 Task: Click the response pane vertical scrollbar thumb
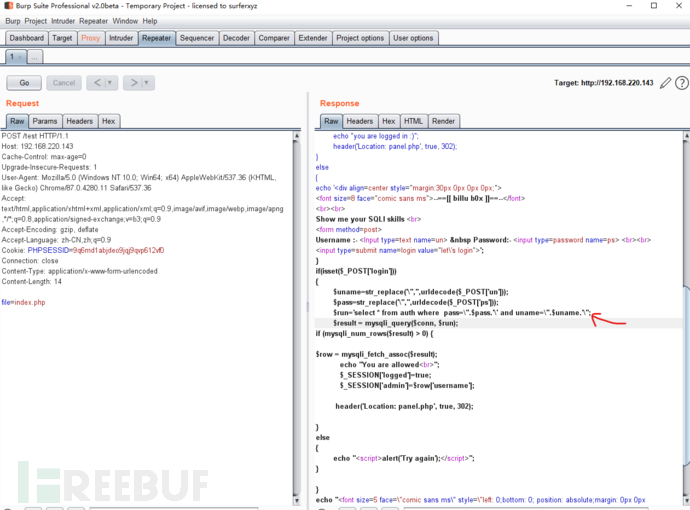tap(686, 374)
